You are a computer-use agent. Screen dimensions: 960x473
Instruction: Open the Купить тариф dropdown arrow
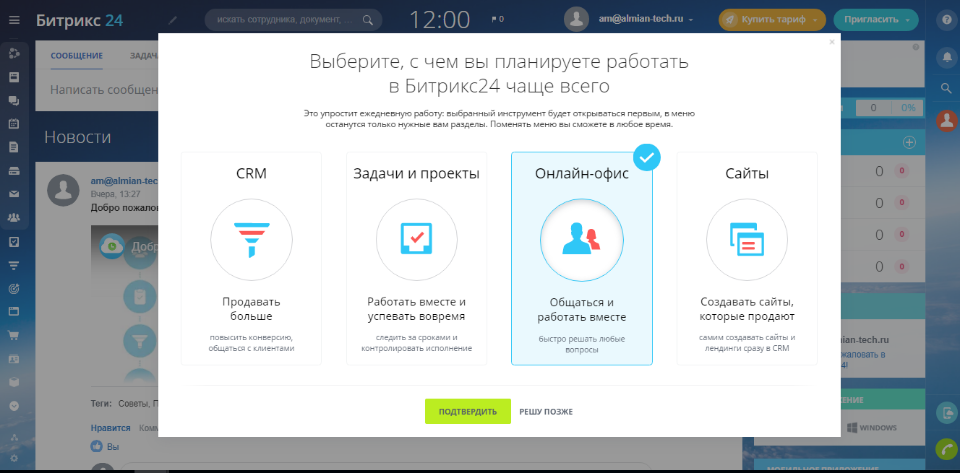(816, 20)
